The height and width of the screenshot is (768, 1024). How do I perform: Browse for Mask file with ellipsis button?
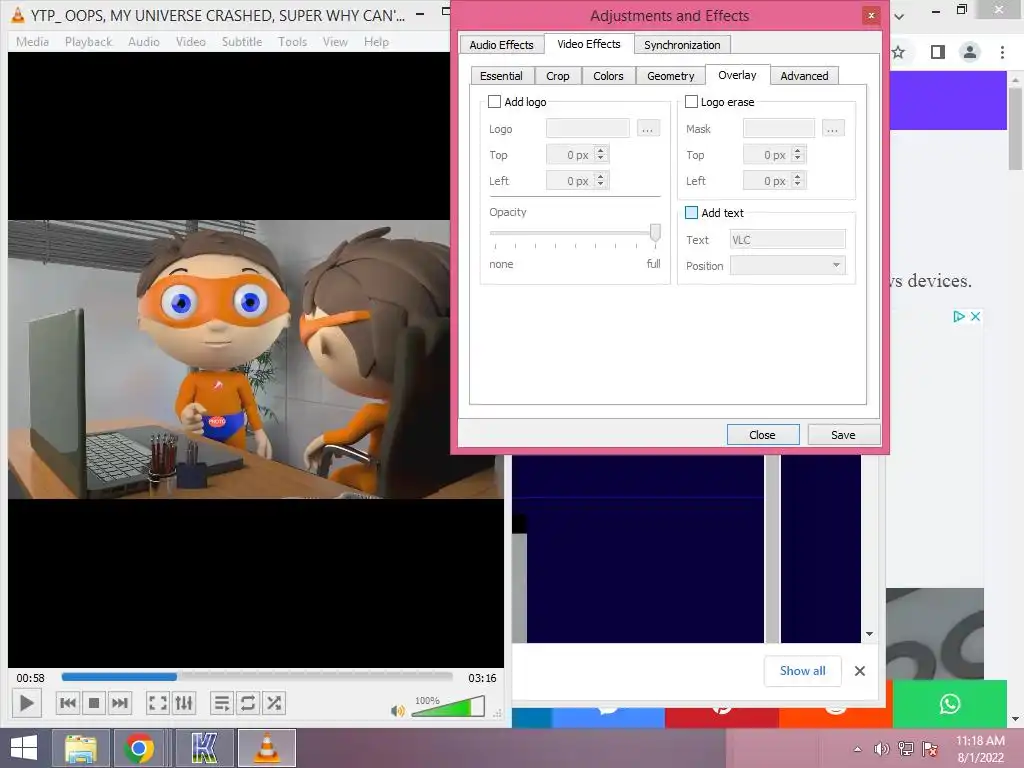832,129
